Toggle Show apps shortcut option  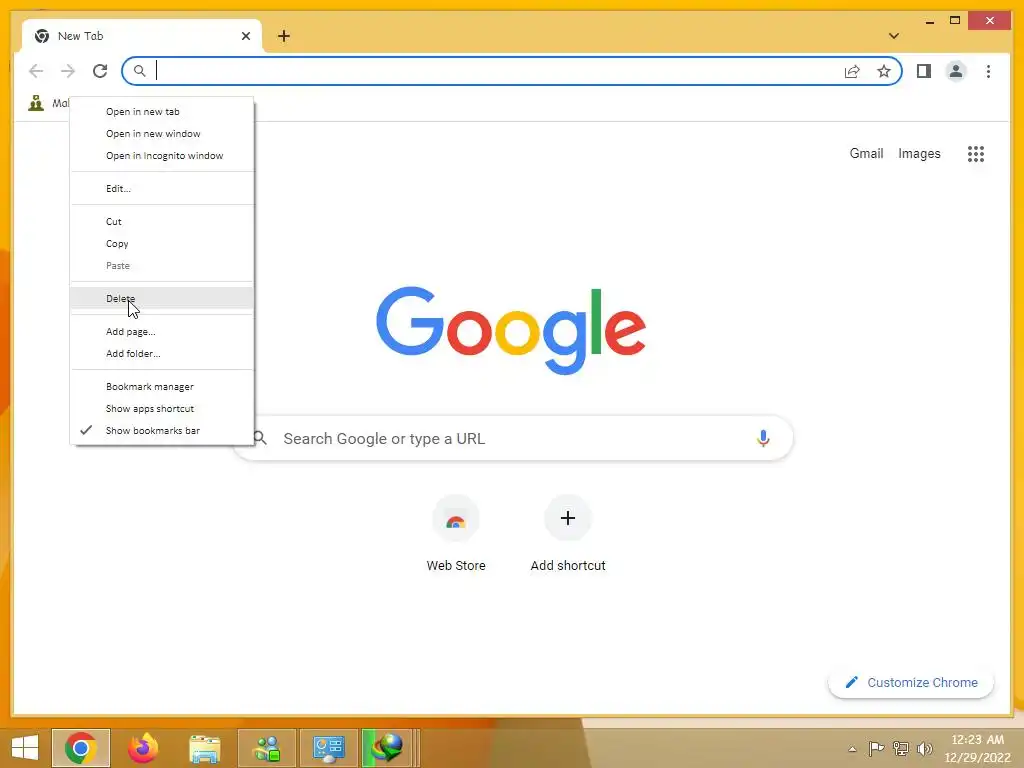click(x=162, y=409)
